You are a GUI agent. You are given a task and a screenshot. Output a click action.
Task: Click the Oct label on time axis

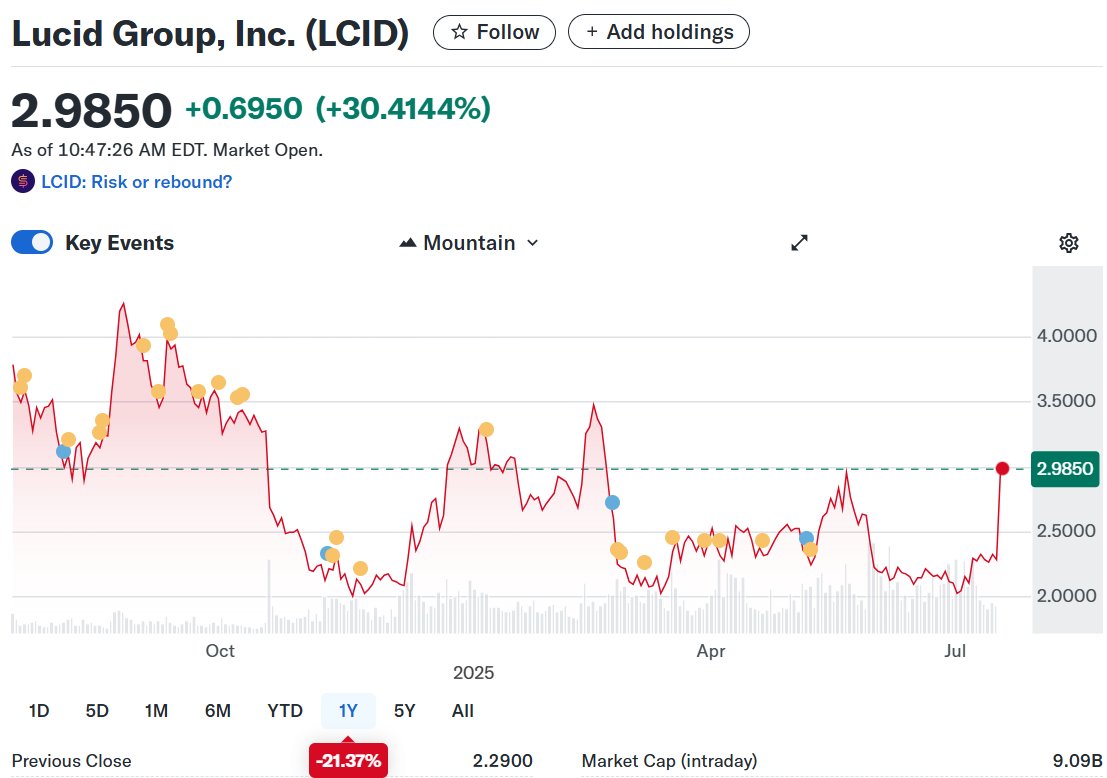(x=220, y=651)
